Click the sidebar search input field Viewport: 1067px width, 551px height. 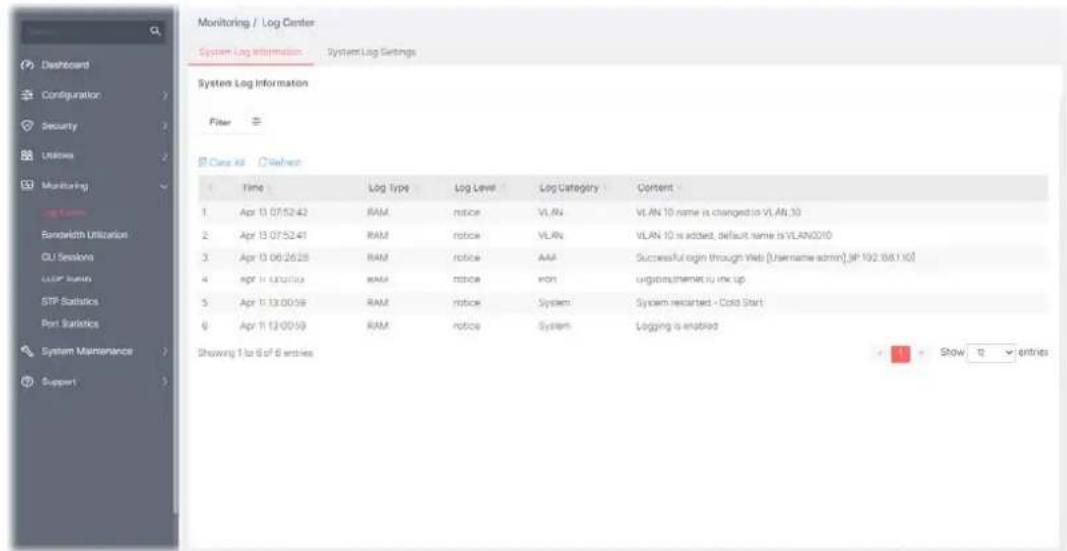[x=92, y=31]
